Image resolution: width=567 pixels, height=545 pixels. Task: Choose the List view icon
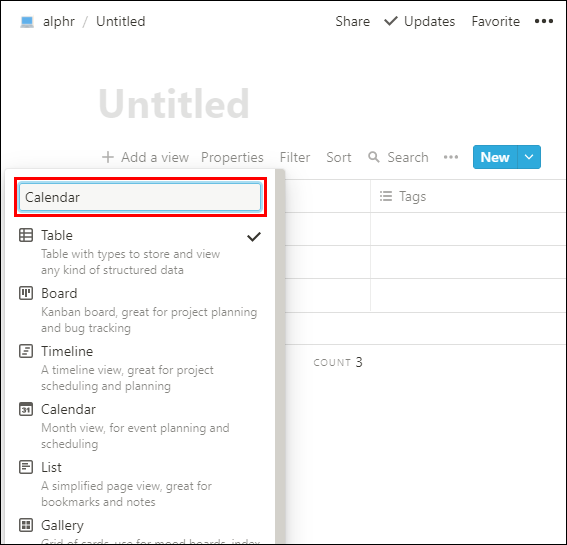pyautogui.click(x=26, y=467)
